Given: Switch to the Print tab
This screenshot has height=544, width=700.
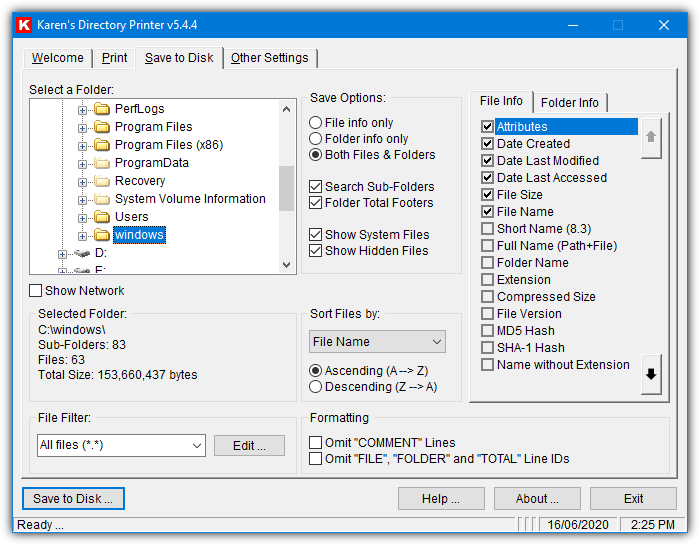Looking at the screenshot, I should pyautogui.click(x=114, y=58).
